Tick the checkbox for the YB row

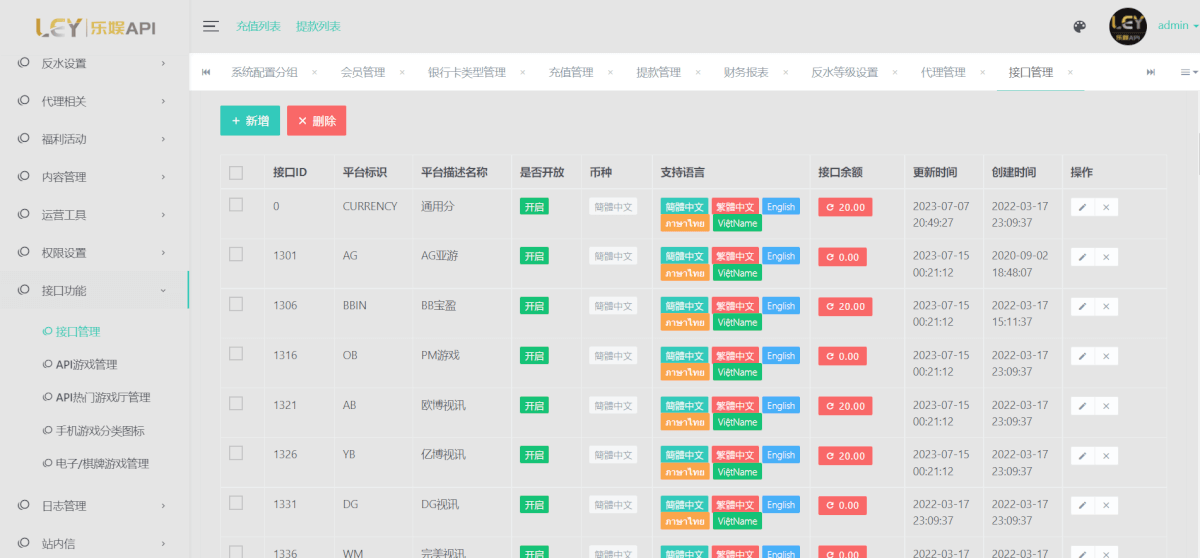coord(236,453)
